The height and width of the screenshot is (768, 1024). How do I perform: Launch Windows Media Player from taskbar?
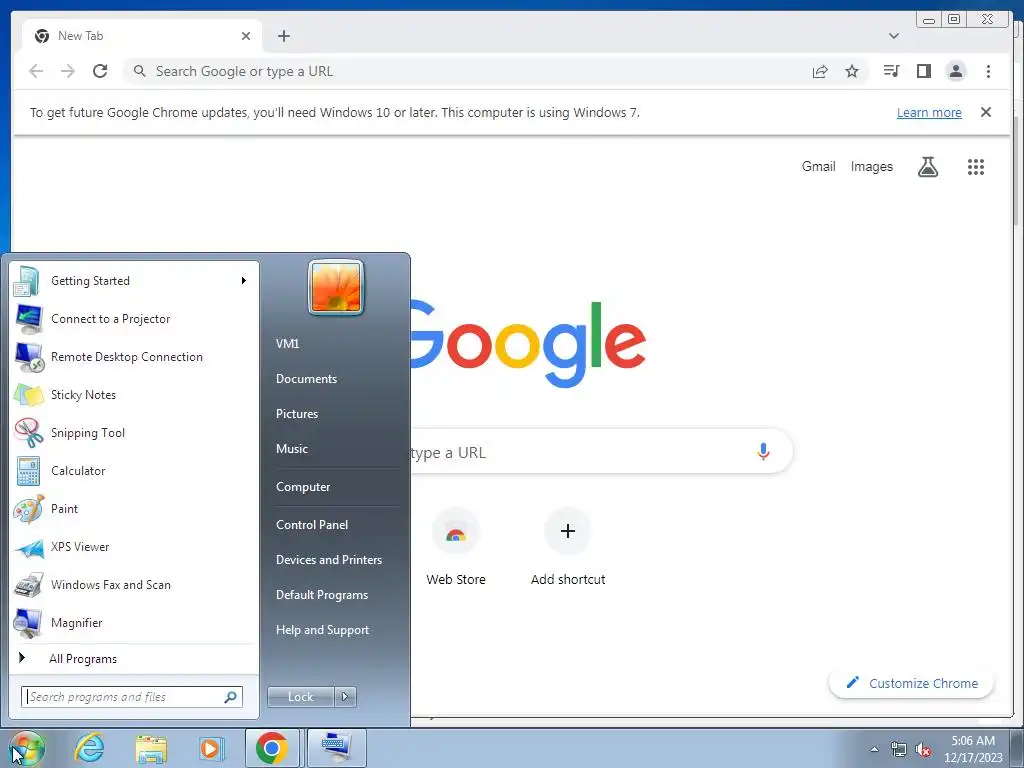[210, 748]
